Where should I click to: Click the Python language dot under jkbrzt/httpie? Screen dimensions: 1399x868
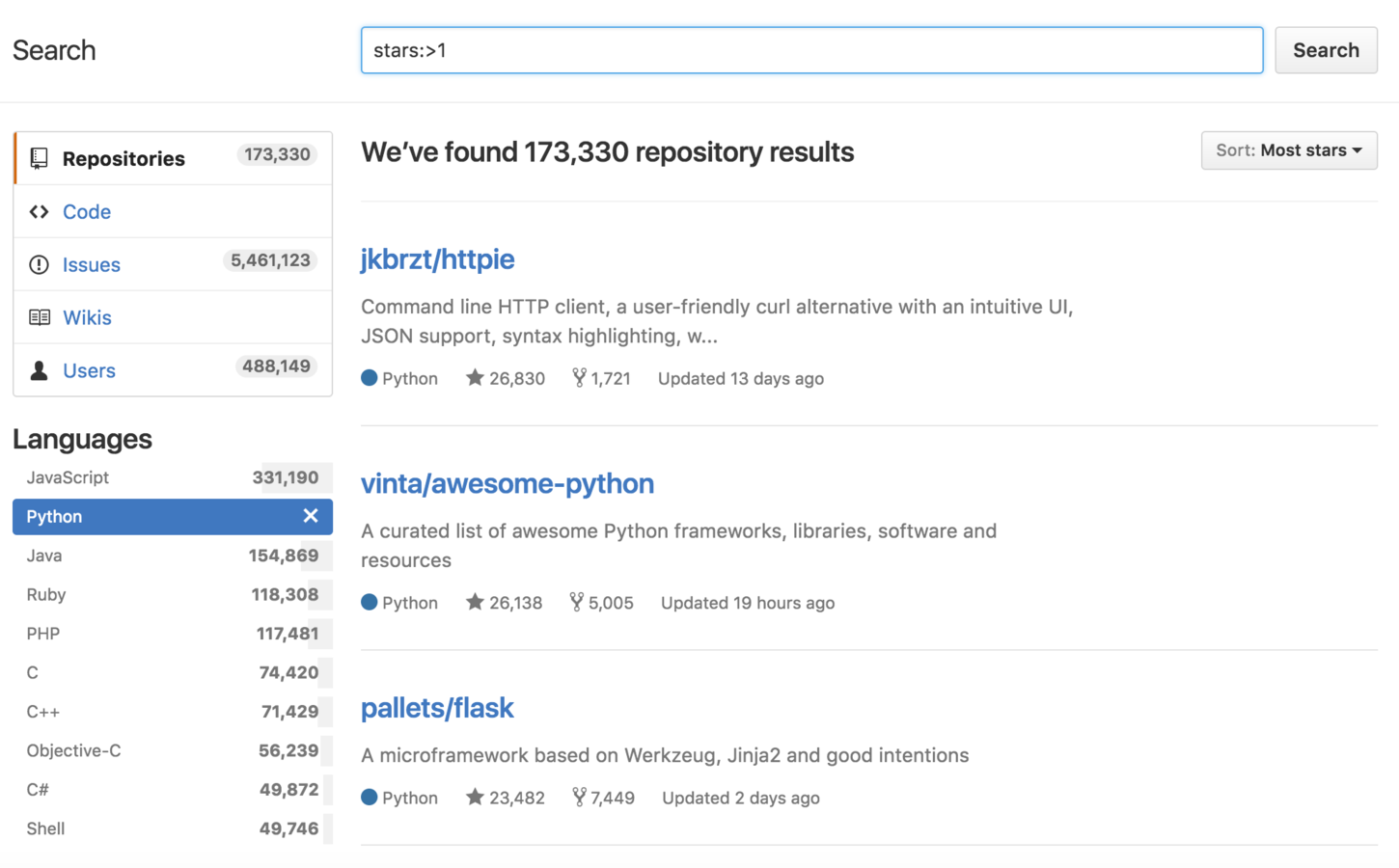coord(370,378)
